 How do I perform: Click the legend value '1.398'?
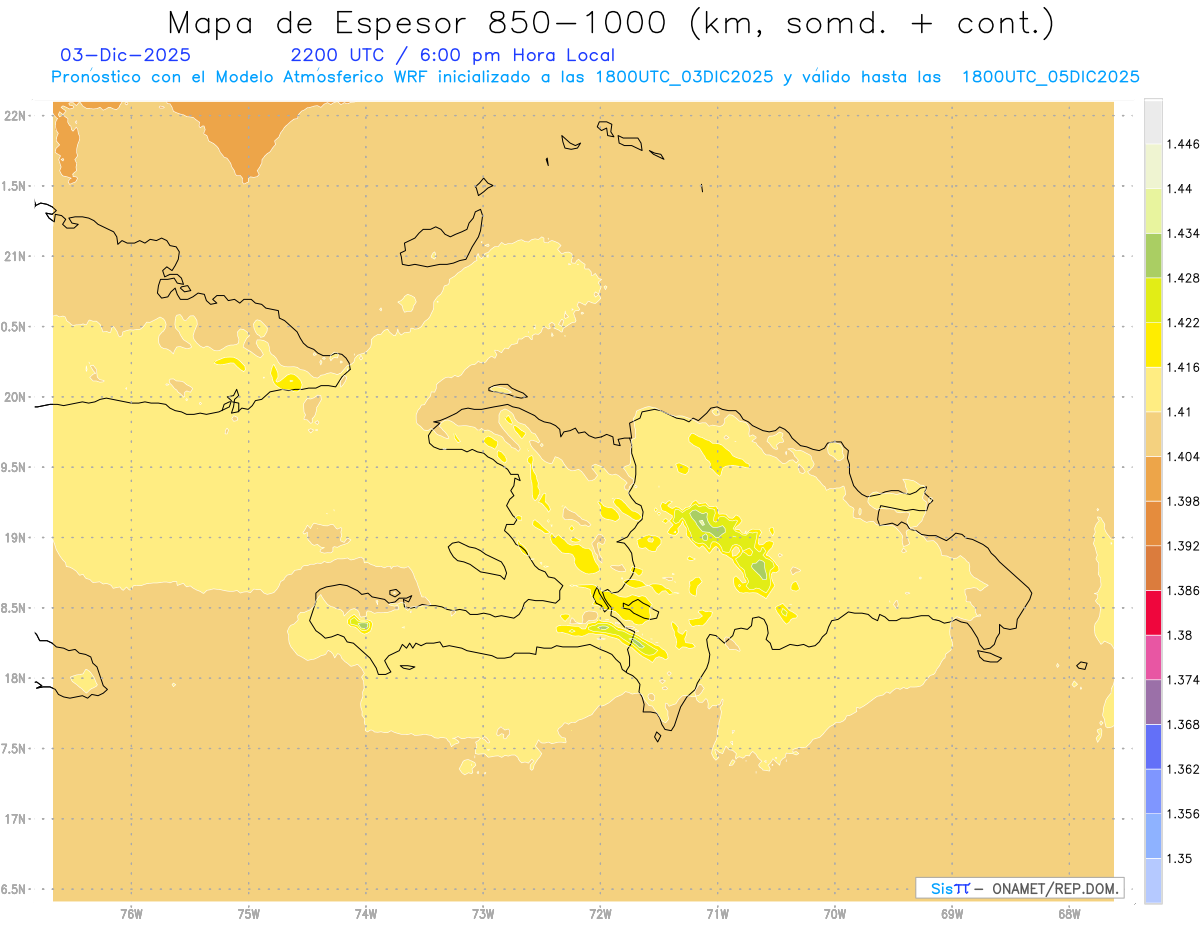click(1184, 501)
